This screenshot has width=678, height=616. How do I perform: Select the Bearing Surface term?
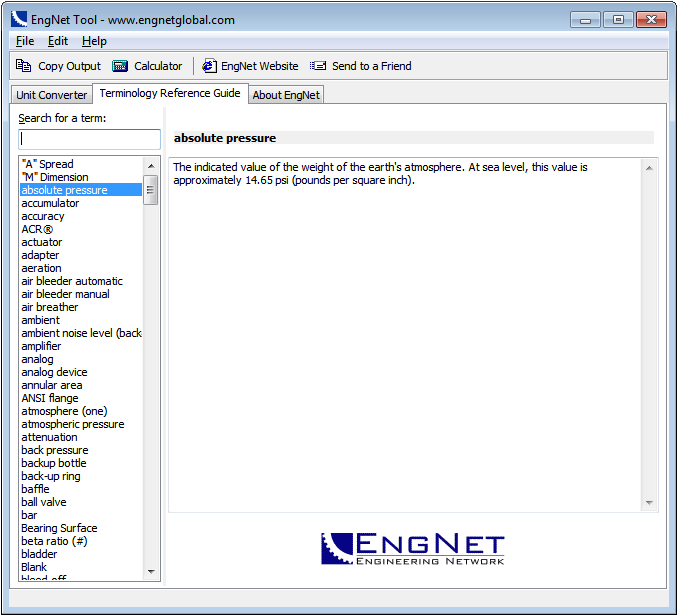[81, 528]
